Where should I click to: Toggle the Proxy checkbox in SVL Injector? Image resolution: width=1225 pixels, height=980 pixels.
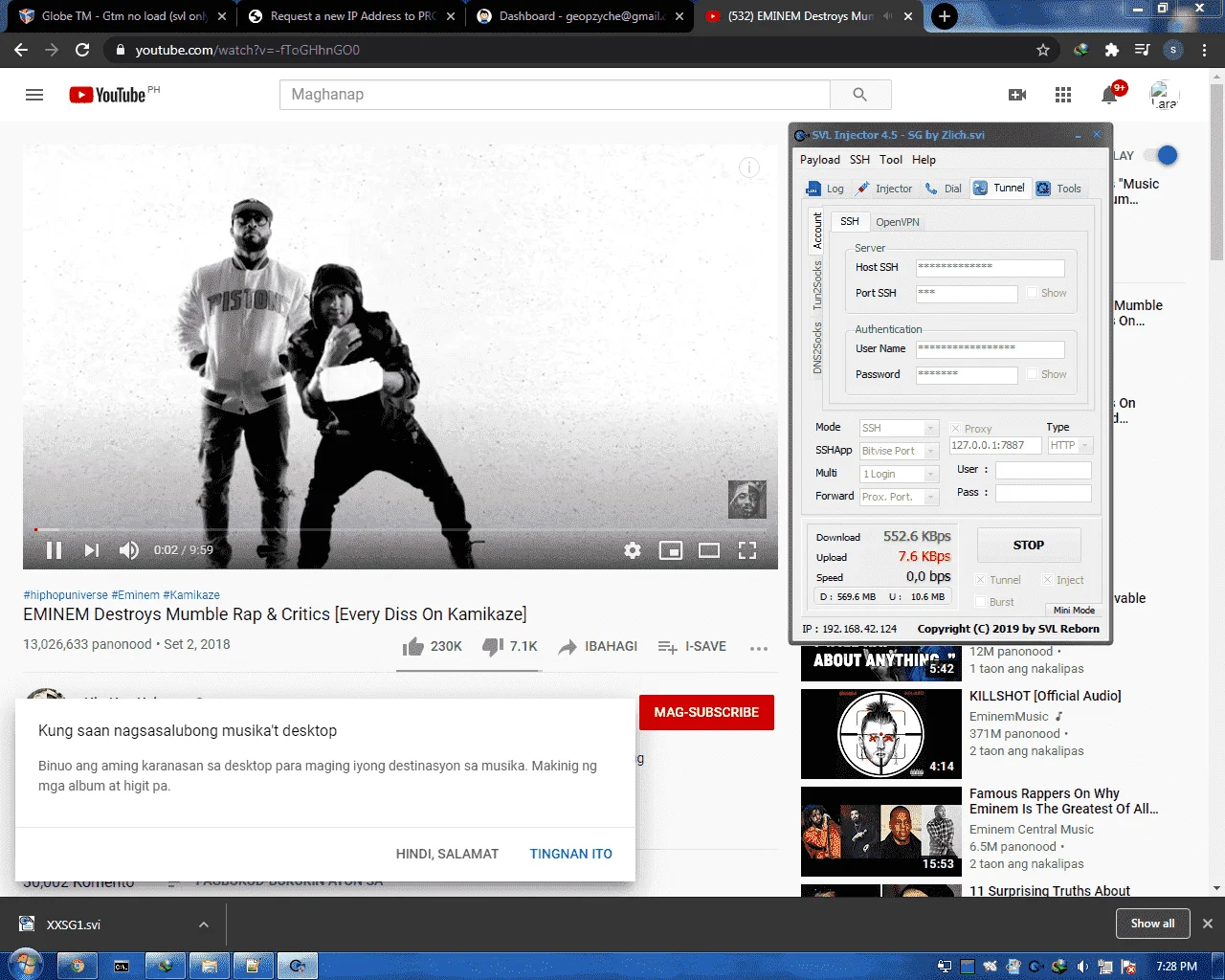(x=955, y=429)
